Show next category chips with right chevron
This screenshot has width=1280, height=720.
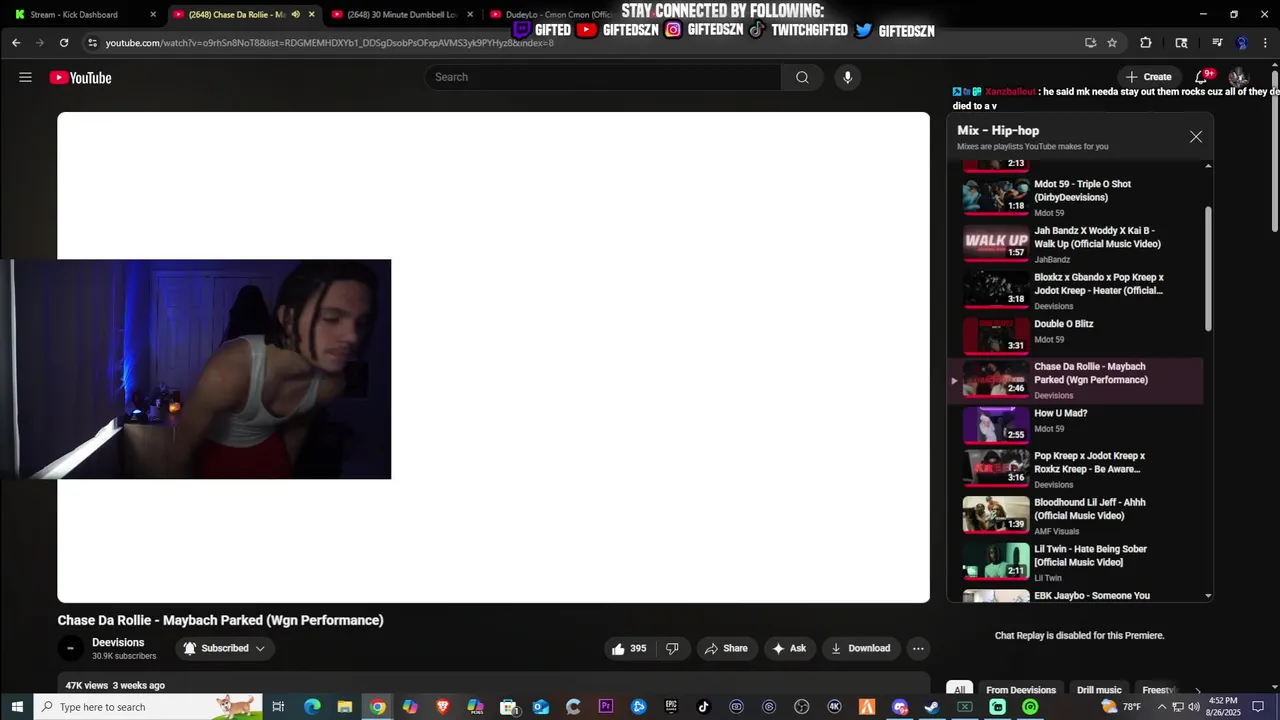click(x=1198, y=690)
